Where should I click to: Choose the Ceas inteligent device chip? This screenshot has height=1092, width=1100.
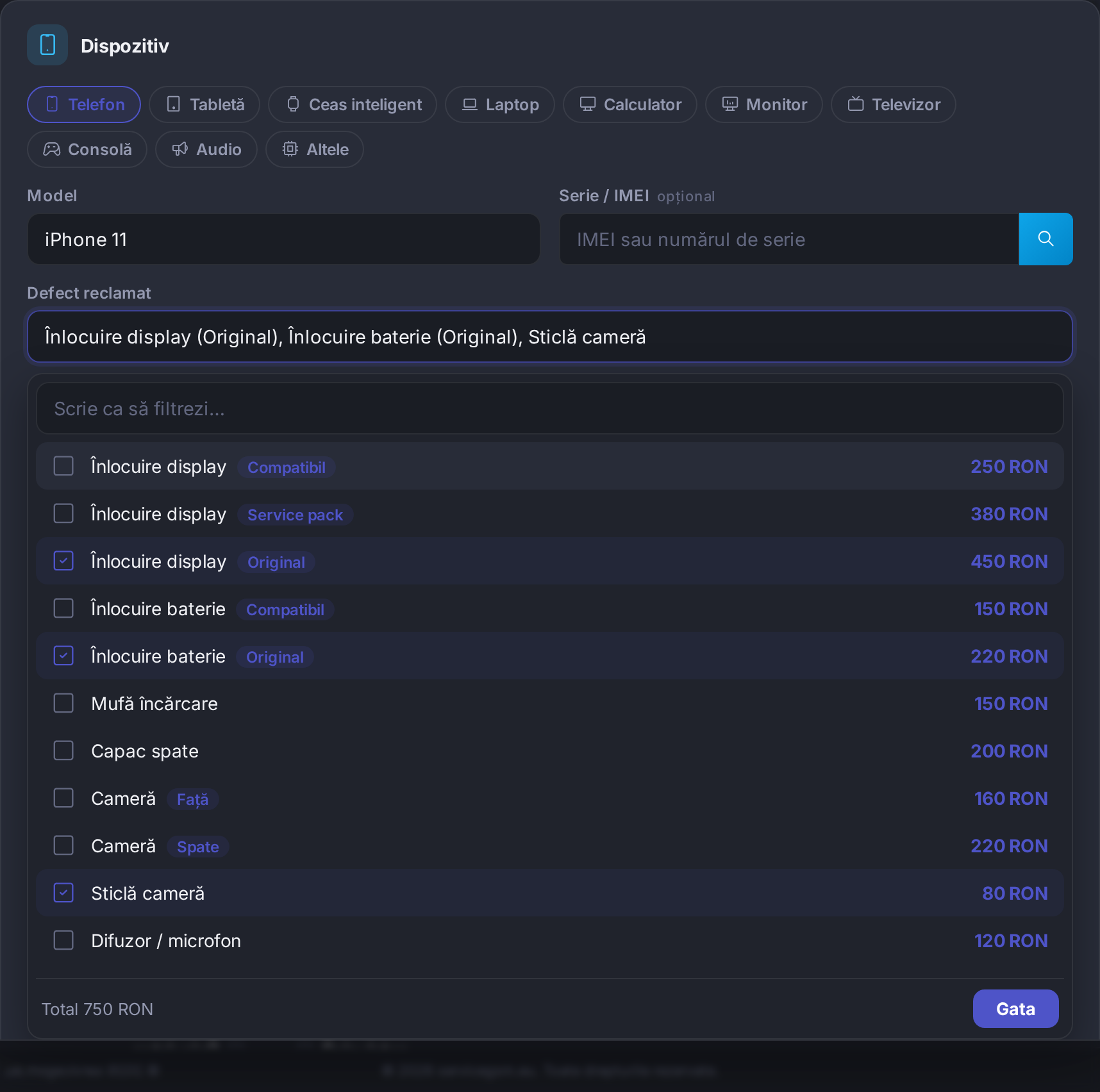353,104
